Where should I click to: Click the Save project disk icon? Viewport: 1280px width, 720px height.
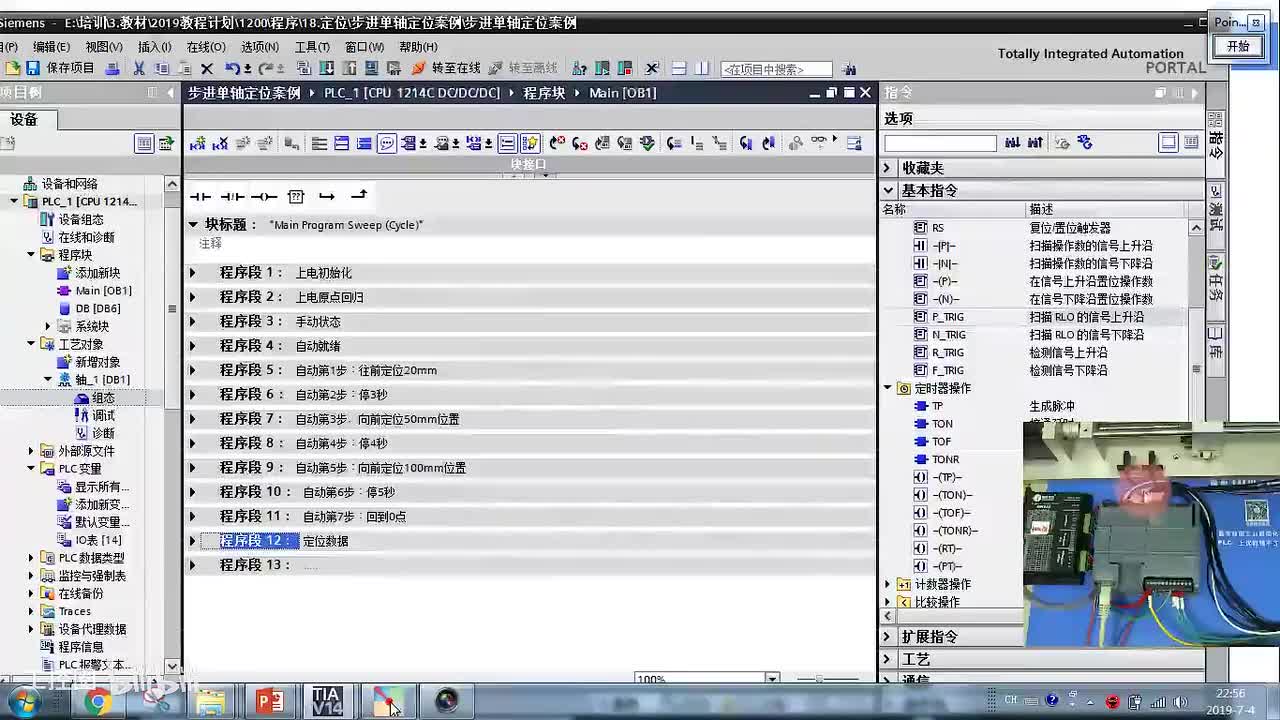33,68
